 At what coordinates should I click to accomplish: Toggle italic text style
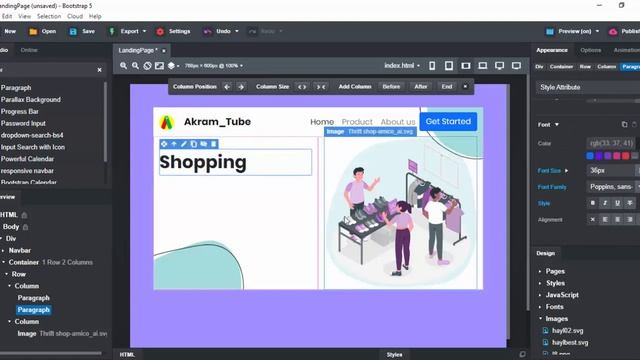click(x=605, y=203)
